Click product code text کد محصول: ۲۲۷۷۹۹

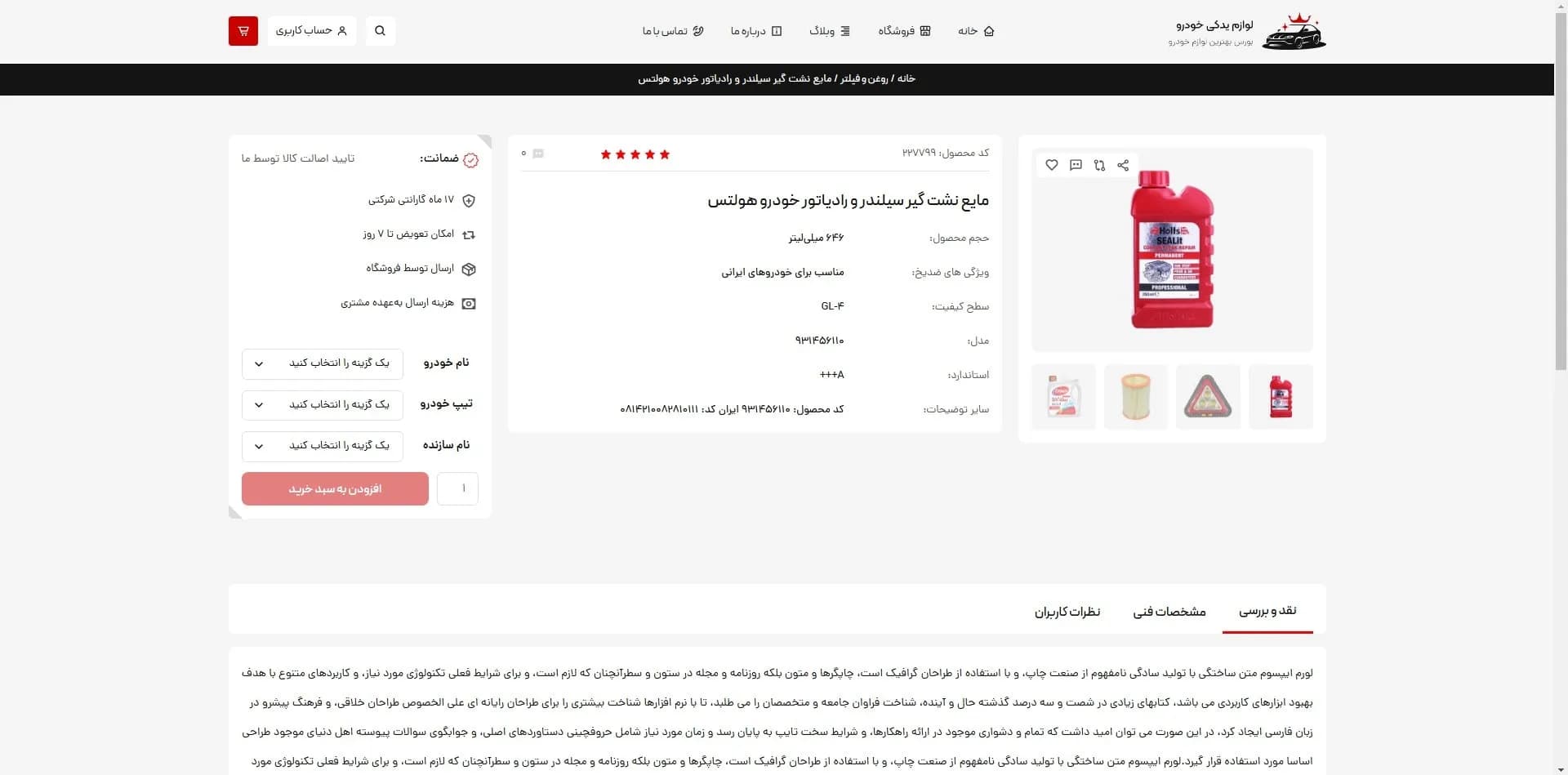pos(946,153)
